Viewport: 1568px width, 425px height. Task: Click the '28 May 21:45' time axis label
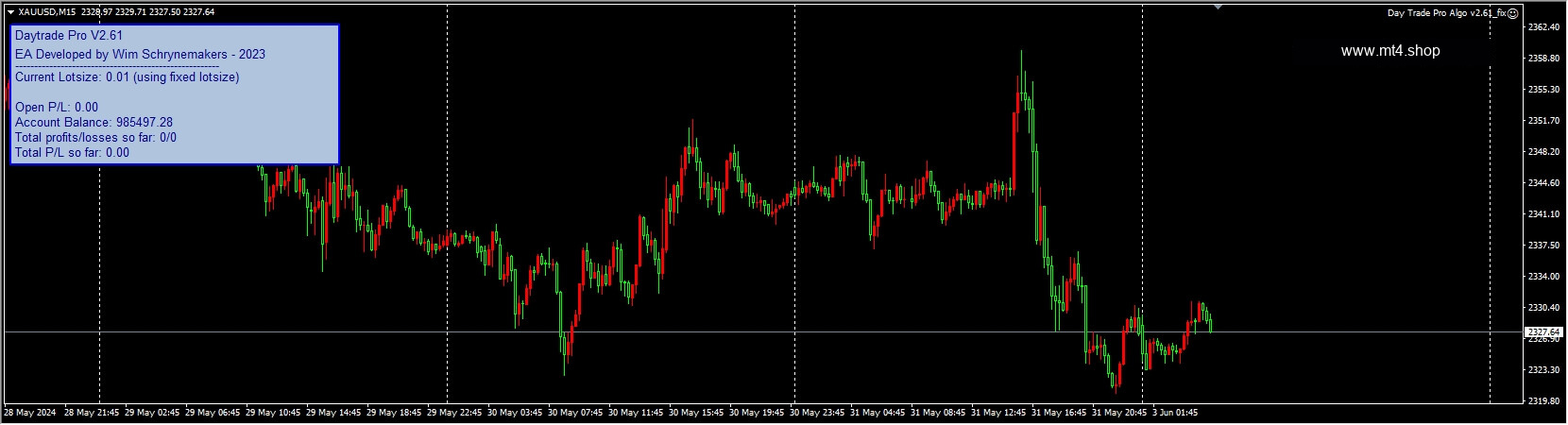tap(92, 414)
